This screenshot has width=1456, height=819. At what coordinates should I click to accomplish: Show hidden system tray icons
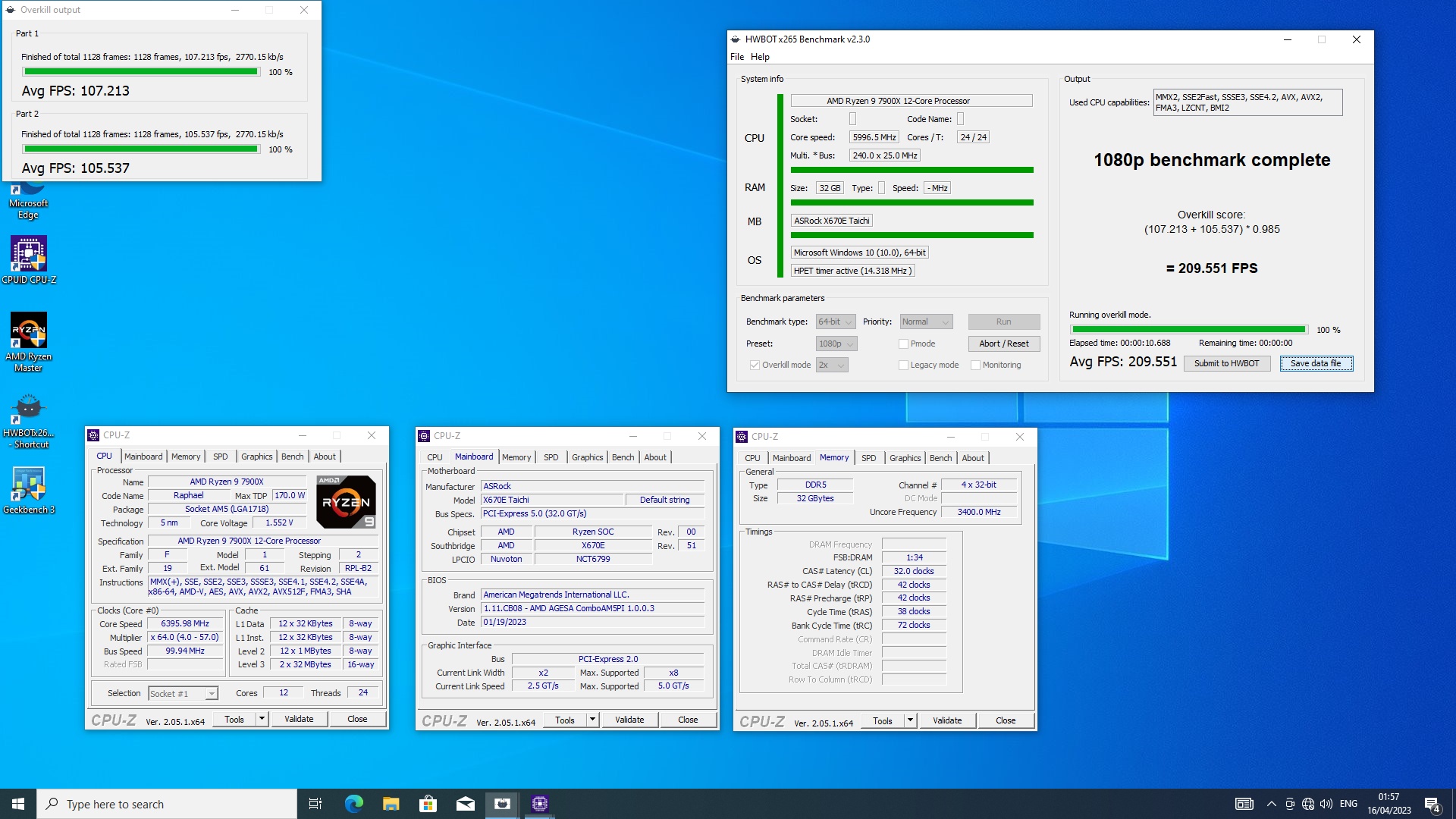pos(1272,804)
